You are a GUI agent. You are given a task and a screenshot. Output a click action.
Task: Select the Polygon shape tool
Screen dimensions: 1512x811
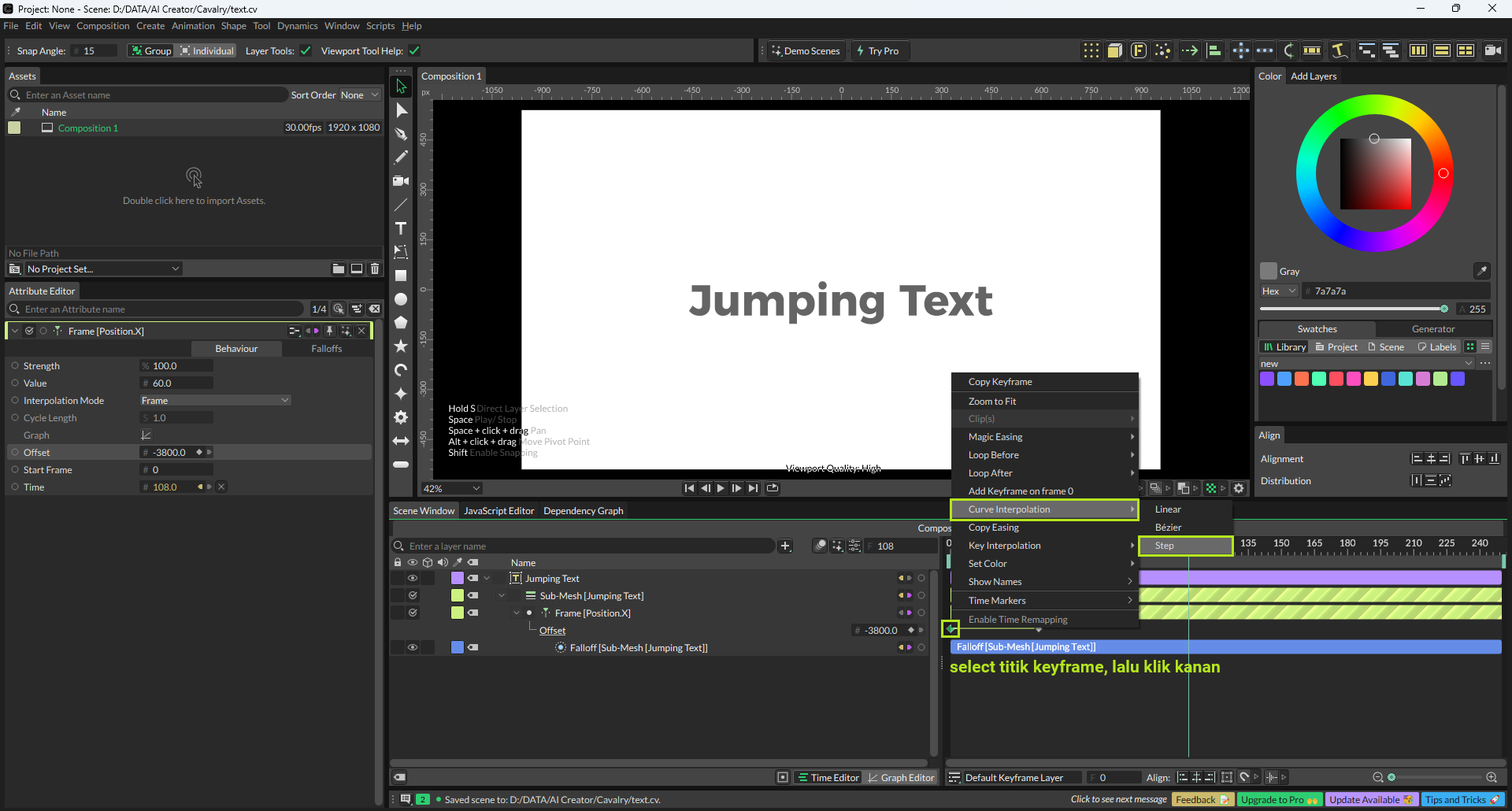(x=401, y=323)
